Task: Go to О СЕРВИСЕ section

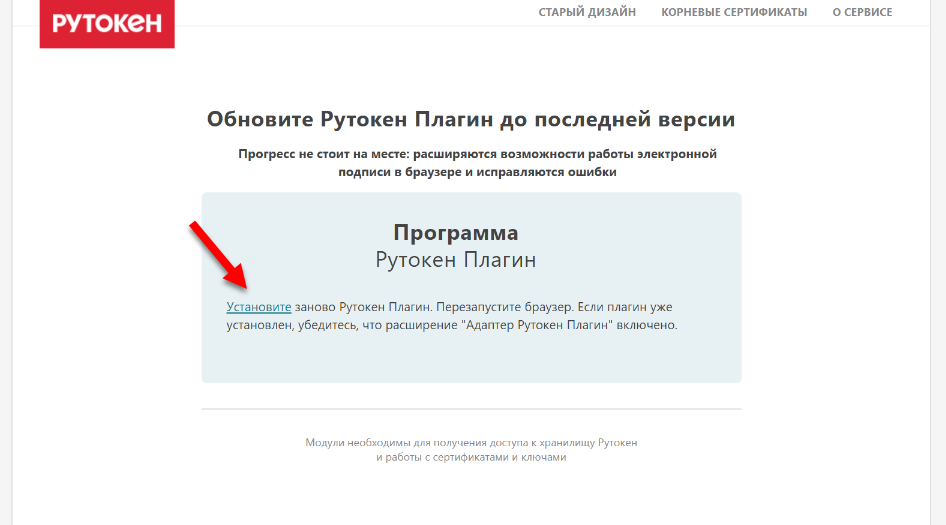Action: [862, 12]
